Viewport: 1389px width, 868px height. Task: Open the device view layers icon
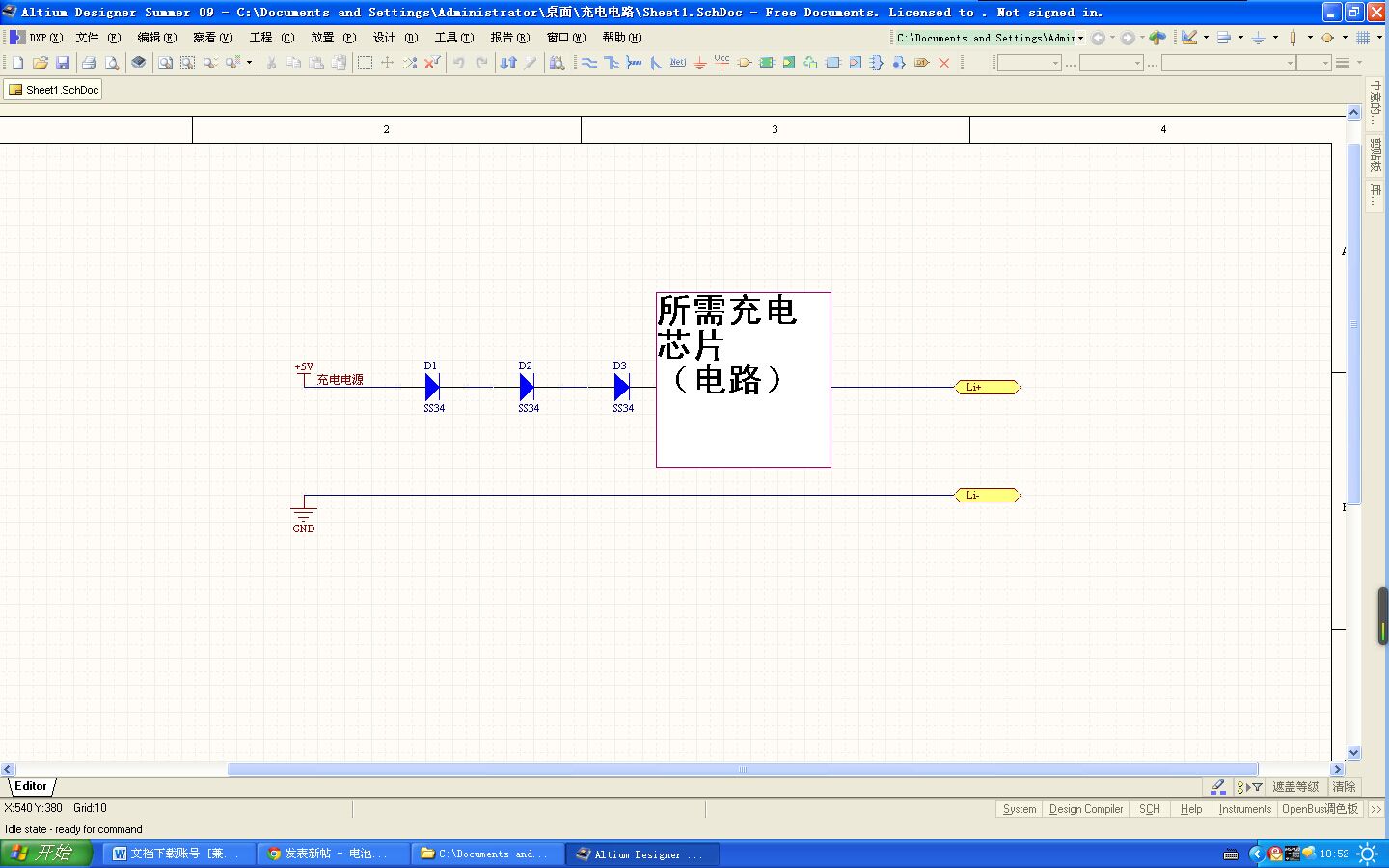(x=139, y=63)
